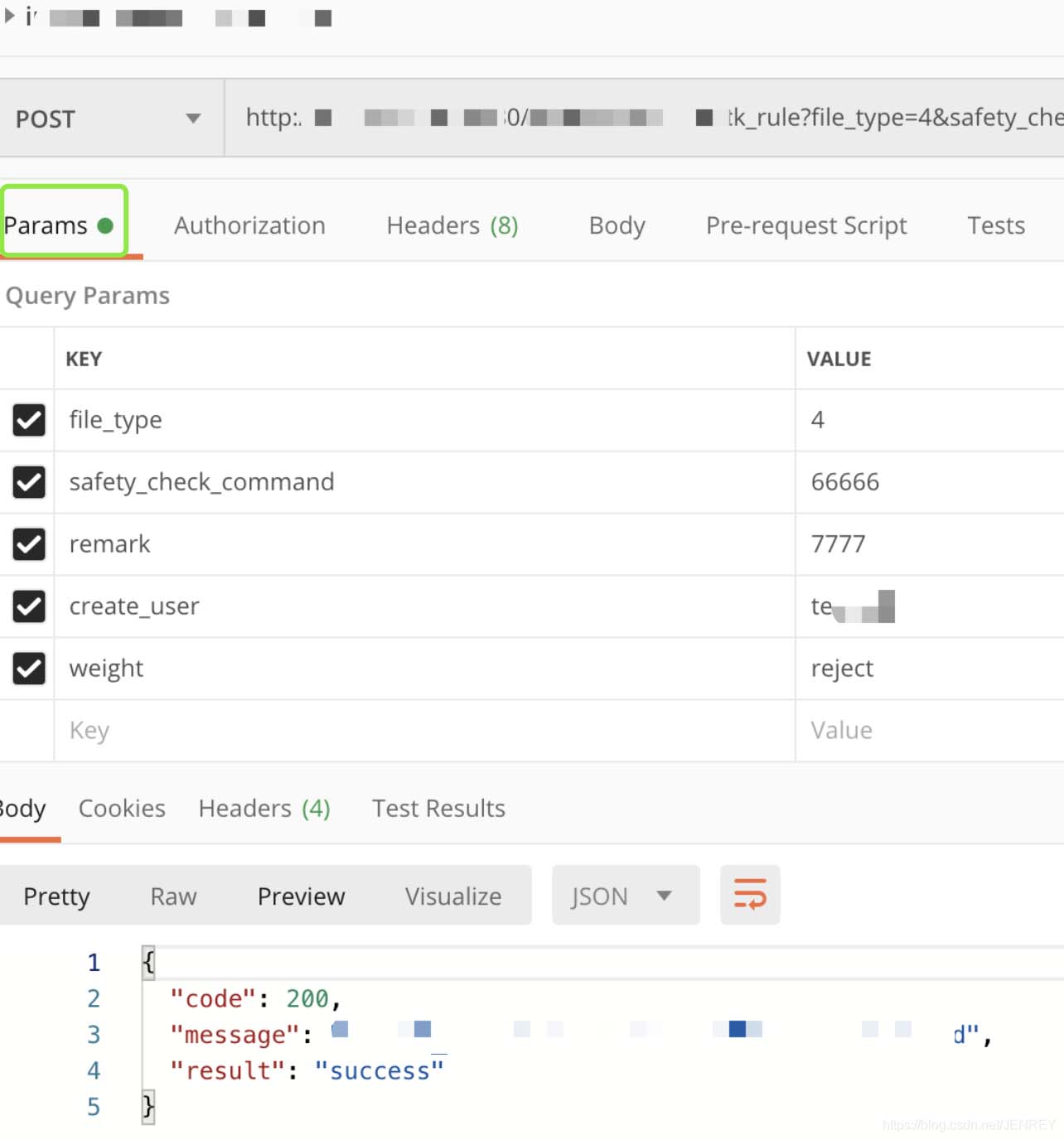Switch response view to Raw

[173, 896]
